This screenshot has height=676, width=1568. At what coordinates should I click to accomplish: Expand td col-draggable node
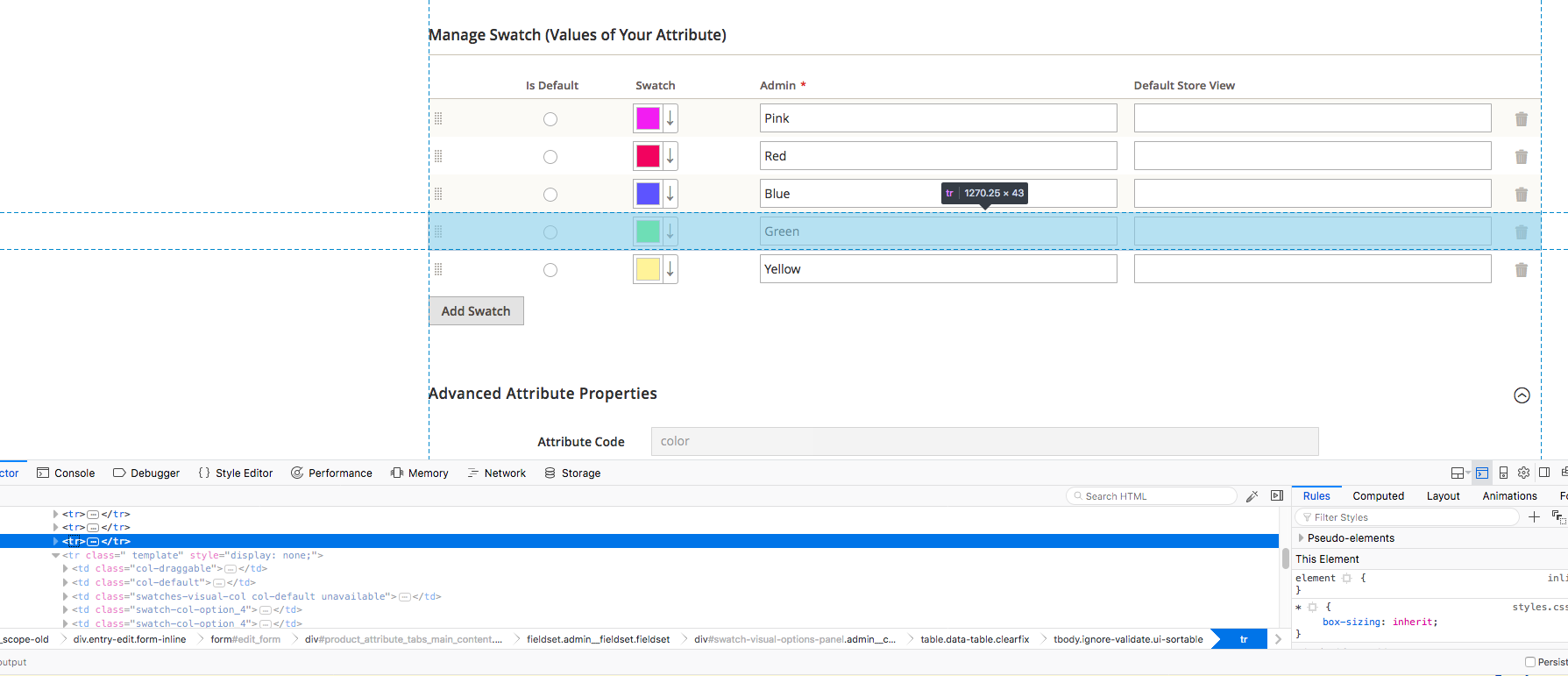[x=66, y=569]
